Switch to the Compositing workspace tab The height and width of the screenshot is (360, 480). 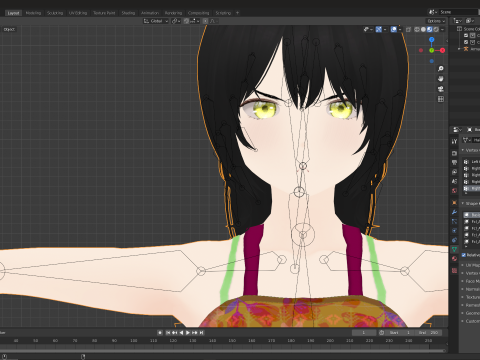[198, 13]
